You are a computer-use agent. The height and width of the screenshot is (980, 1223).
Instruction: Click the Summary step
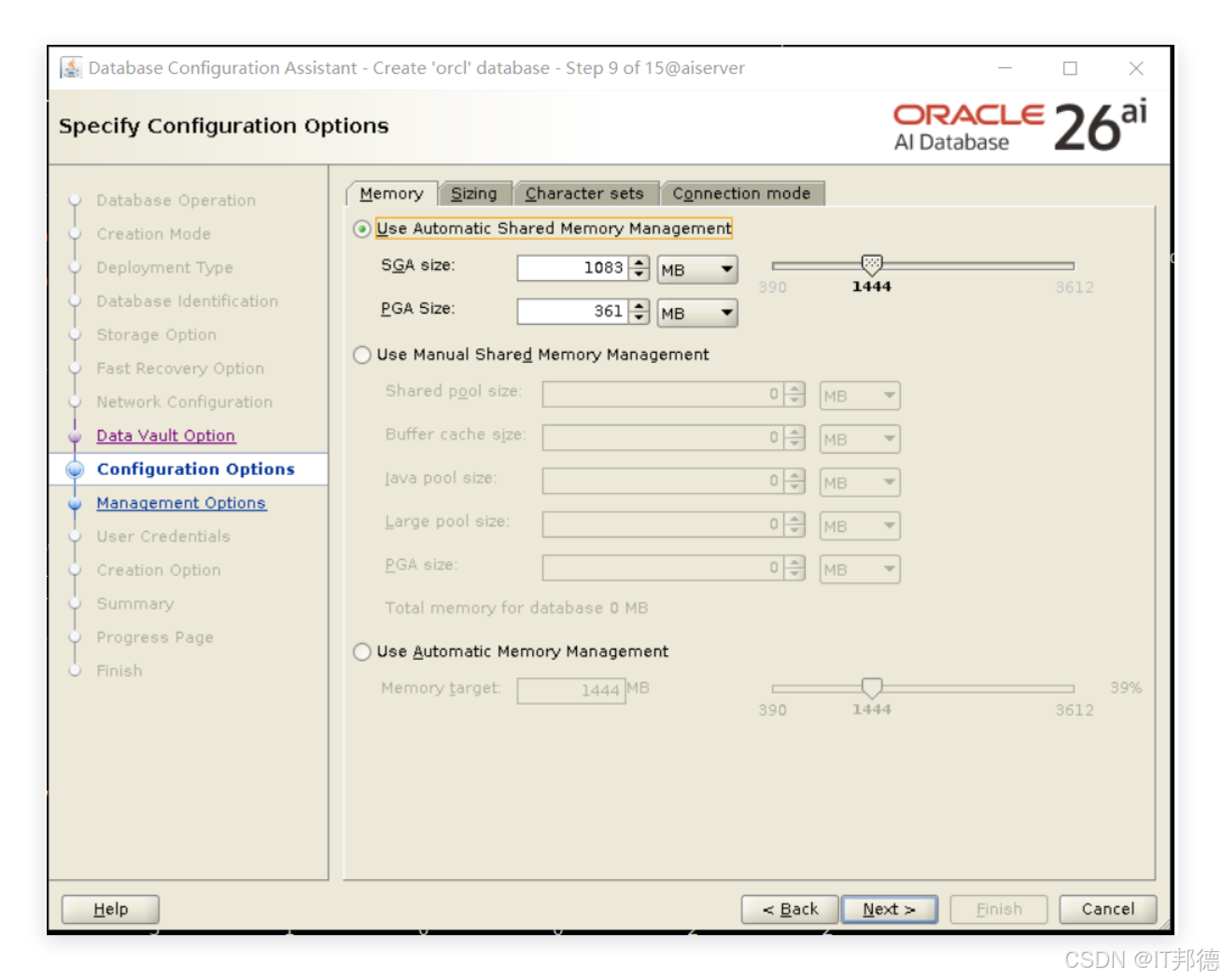pyautogui.click(x=135, y=604)
